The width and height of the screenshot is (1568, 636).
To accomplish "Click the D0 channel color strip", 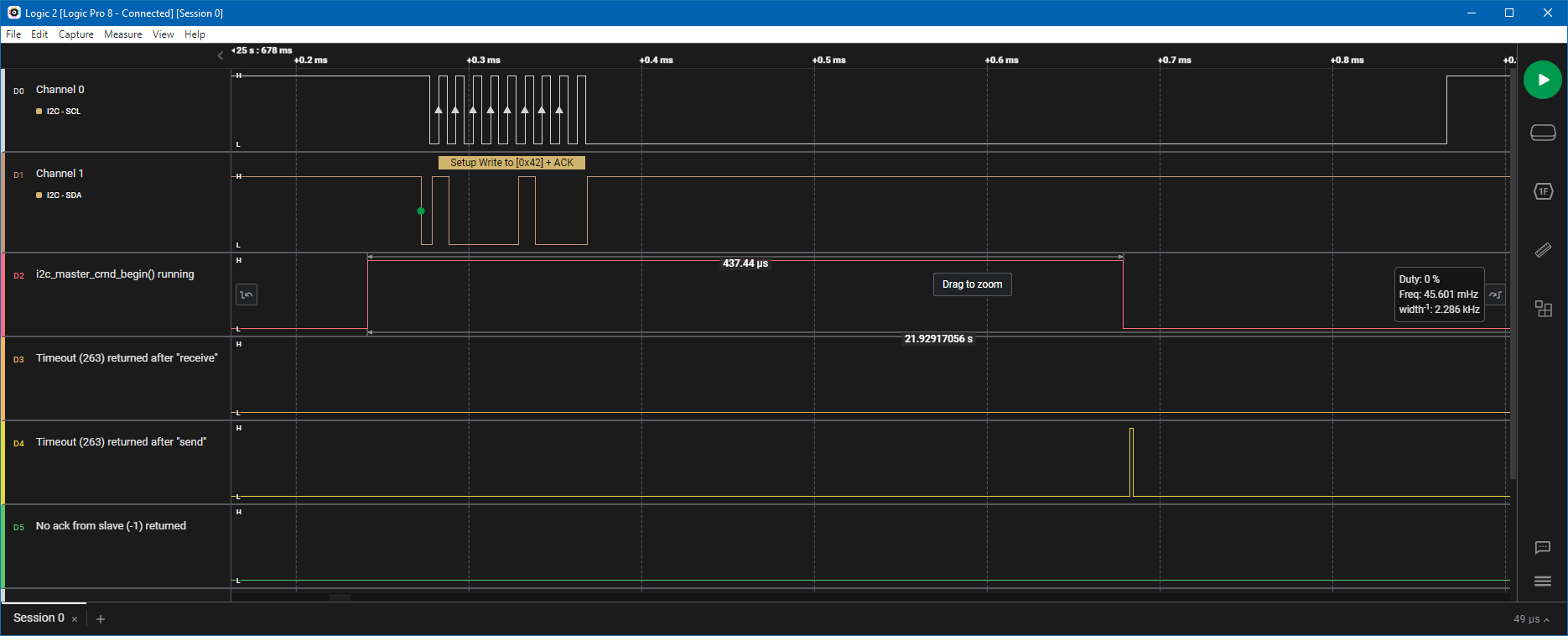I will point(3,110).
